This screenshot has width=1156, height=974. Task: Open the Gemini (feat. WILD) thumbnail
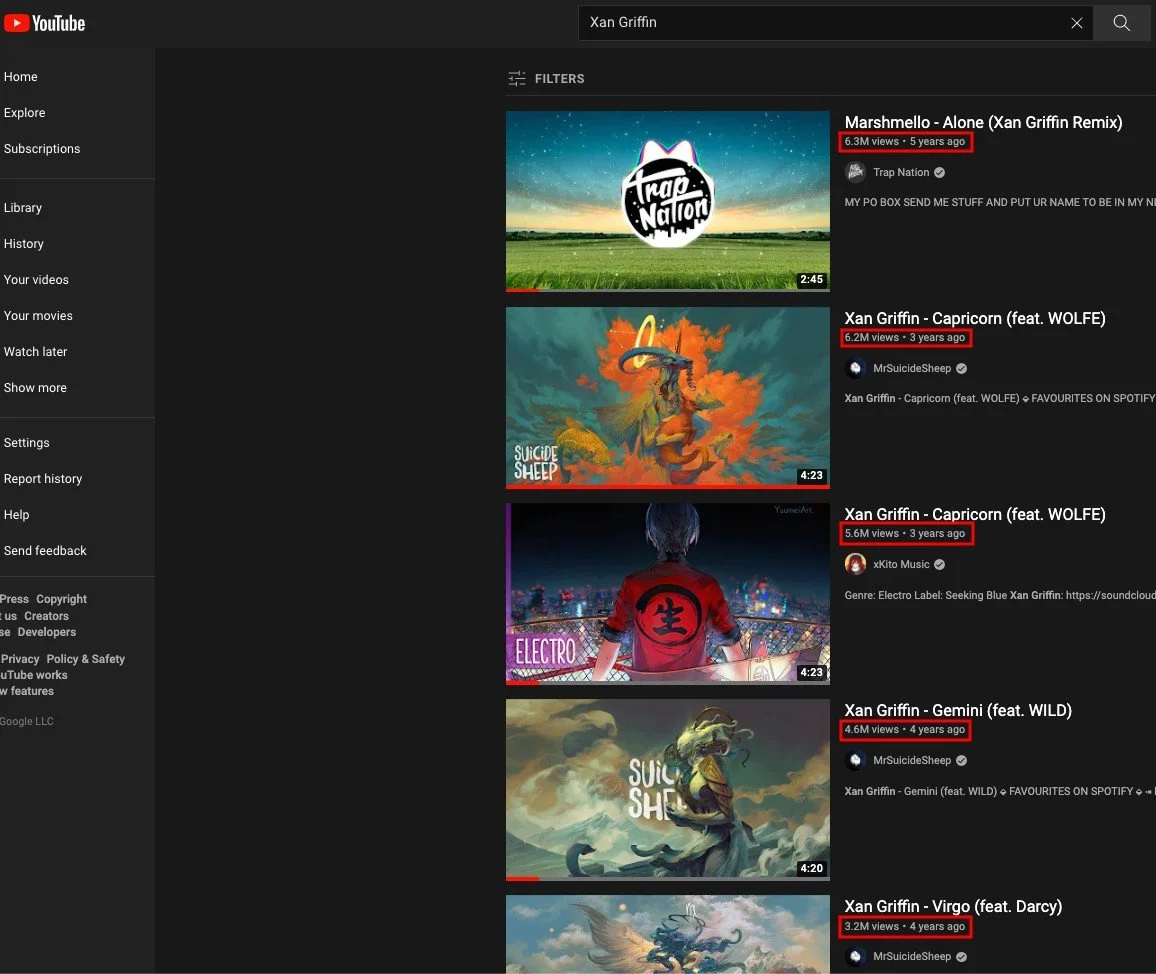[x=668, y=790]
